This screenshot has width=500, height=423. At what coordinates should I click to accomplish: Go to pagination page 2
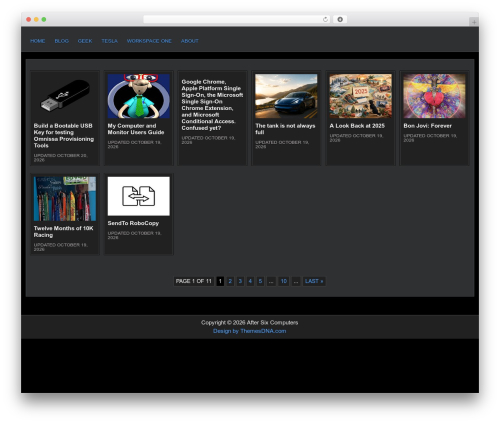coord(230,281)
